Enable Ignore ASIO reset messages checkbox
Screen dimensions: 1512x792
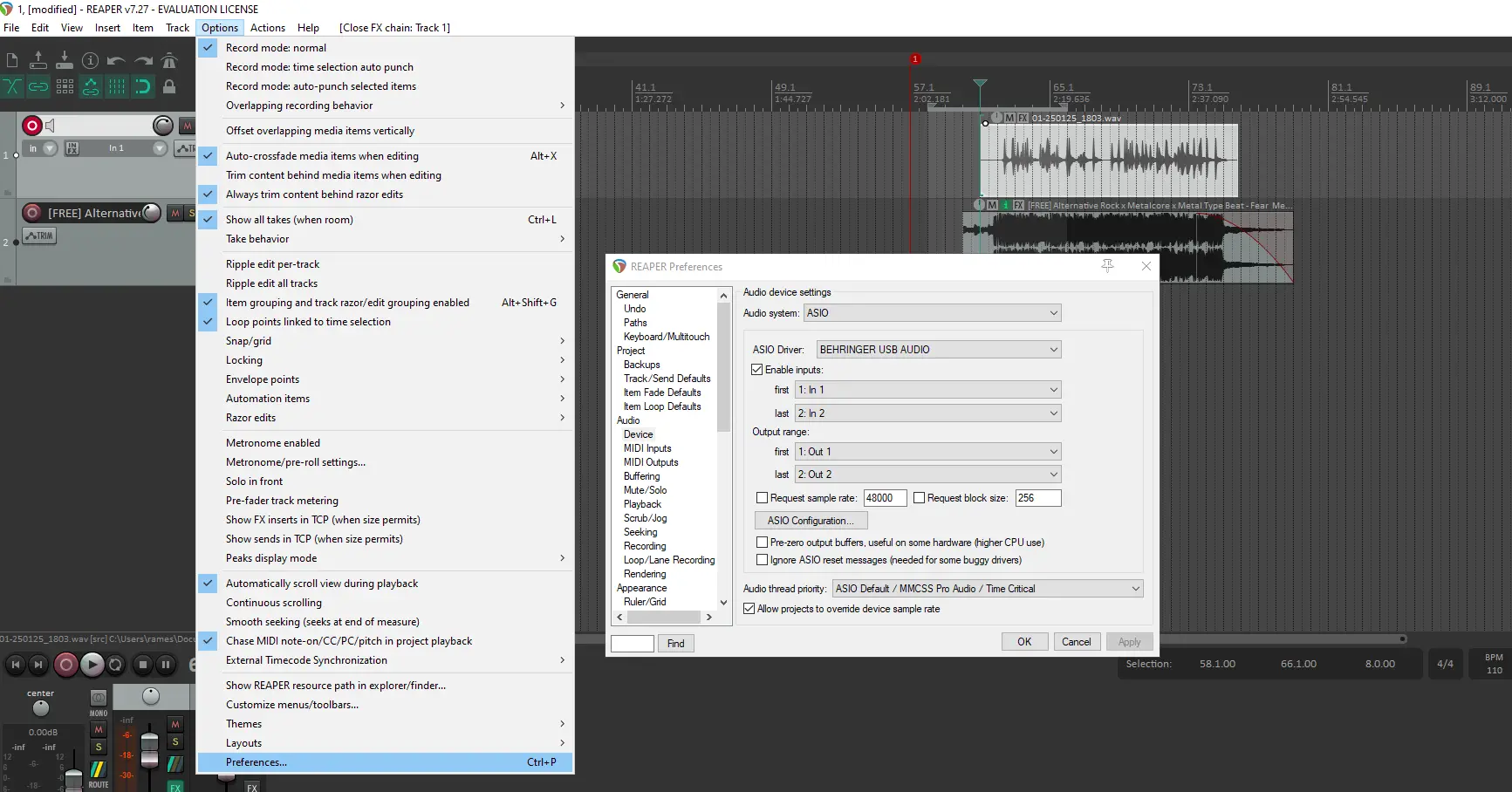click(x=762, y=560)
